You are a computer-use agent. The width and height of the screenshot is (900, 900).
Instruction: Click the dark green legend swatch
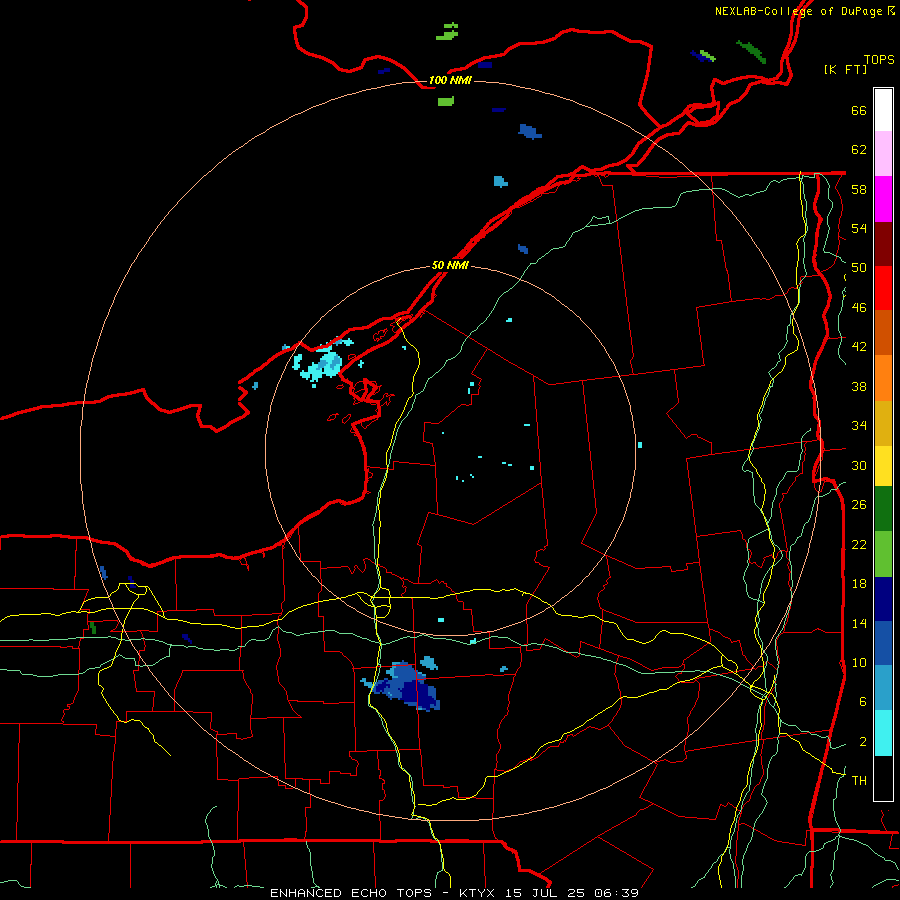coord(883,509)
